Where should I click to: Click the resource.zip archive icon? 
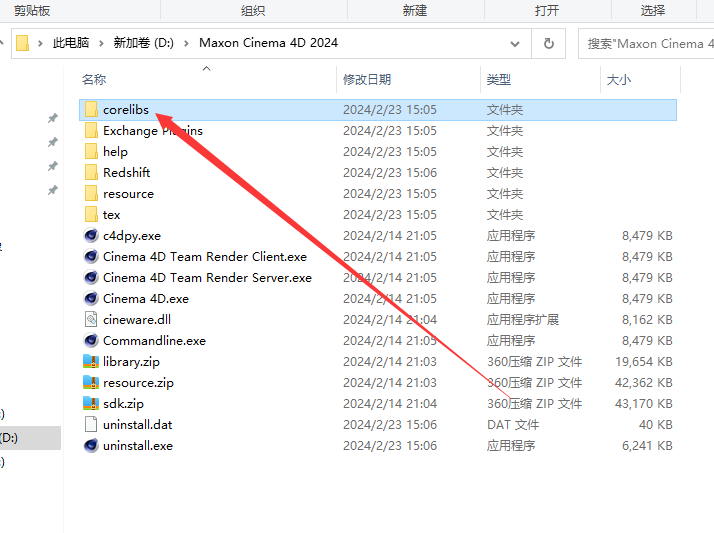coord(91,382)
